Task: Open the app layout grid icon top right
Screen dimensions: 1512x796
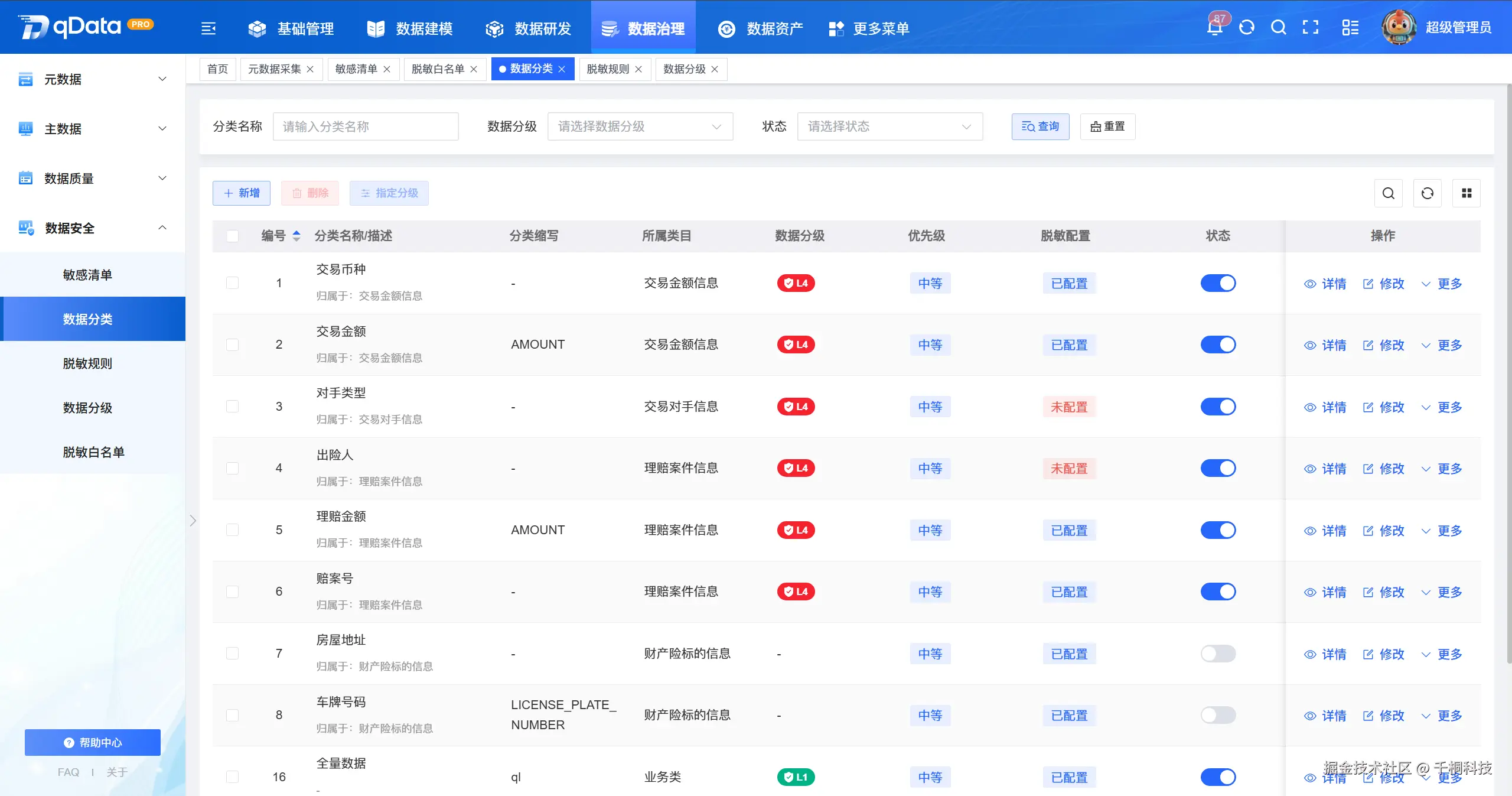Action: [1350, 27]
